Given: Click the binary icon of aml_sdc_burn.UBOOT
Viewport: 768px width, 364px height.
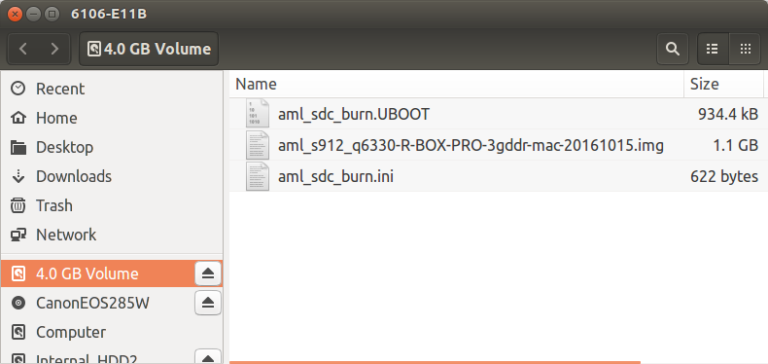Looking at the screenshot, I should click(x=258, y=114).
